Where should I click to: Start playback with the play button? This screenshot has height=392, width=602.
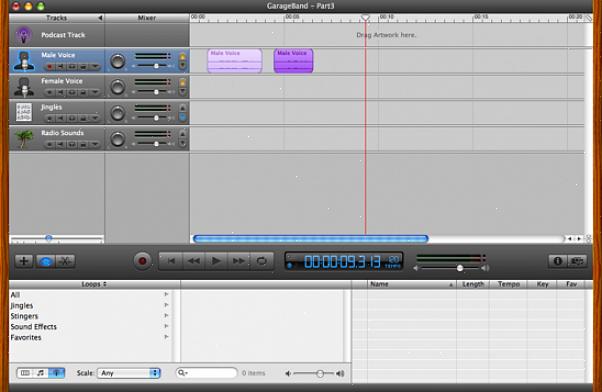(216, 261)
